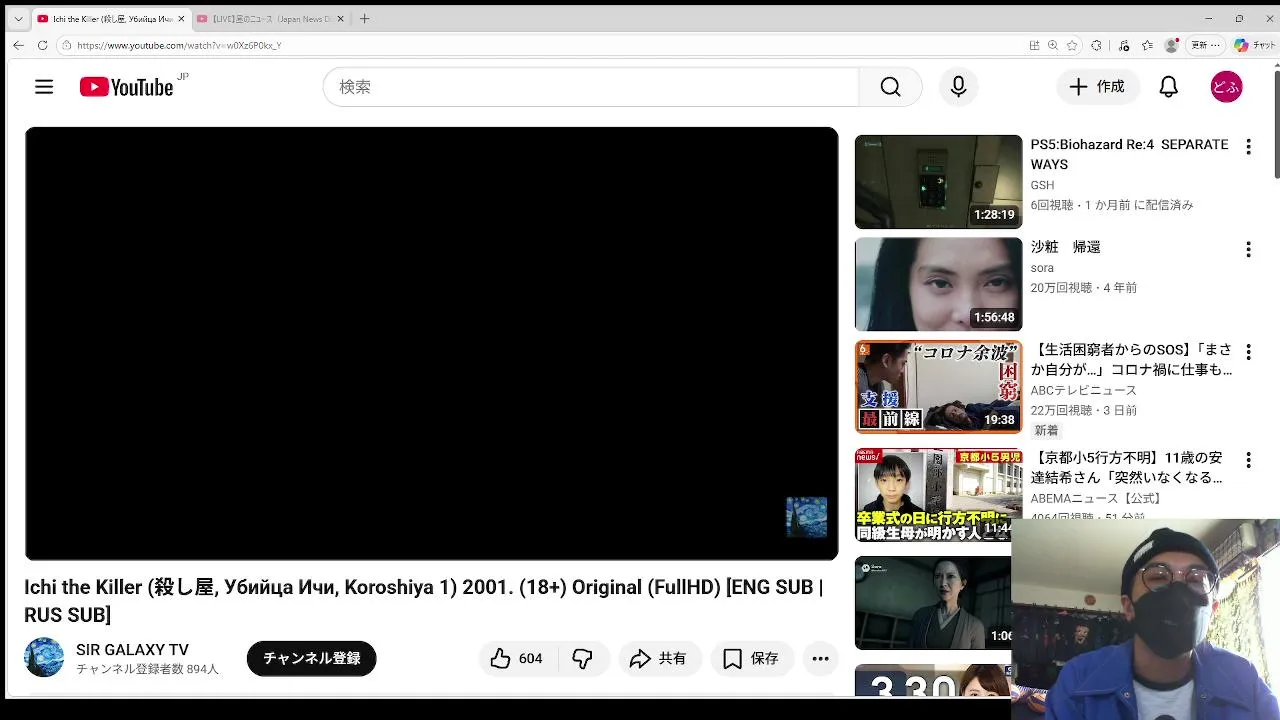Open more actions ellipsis under the video
Viewport: 1280px width, 720px height.
click(x=820, y=658)
